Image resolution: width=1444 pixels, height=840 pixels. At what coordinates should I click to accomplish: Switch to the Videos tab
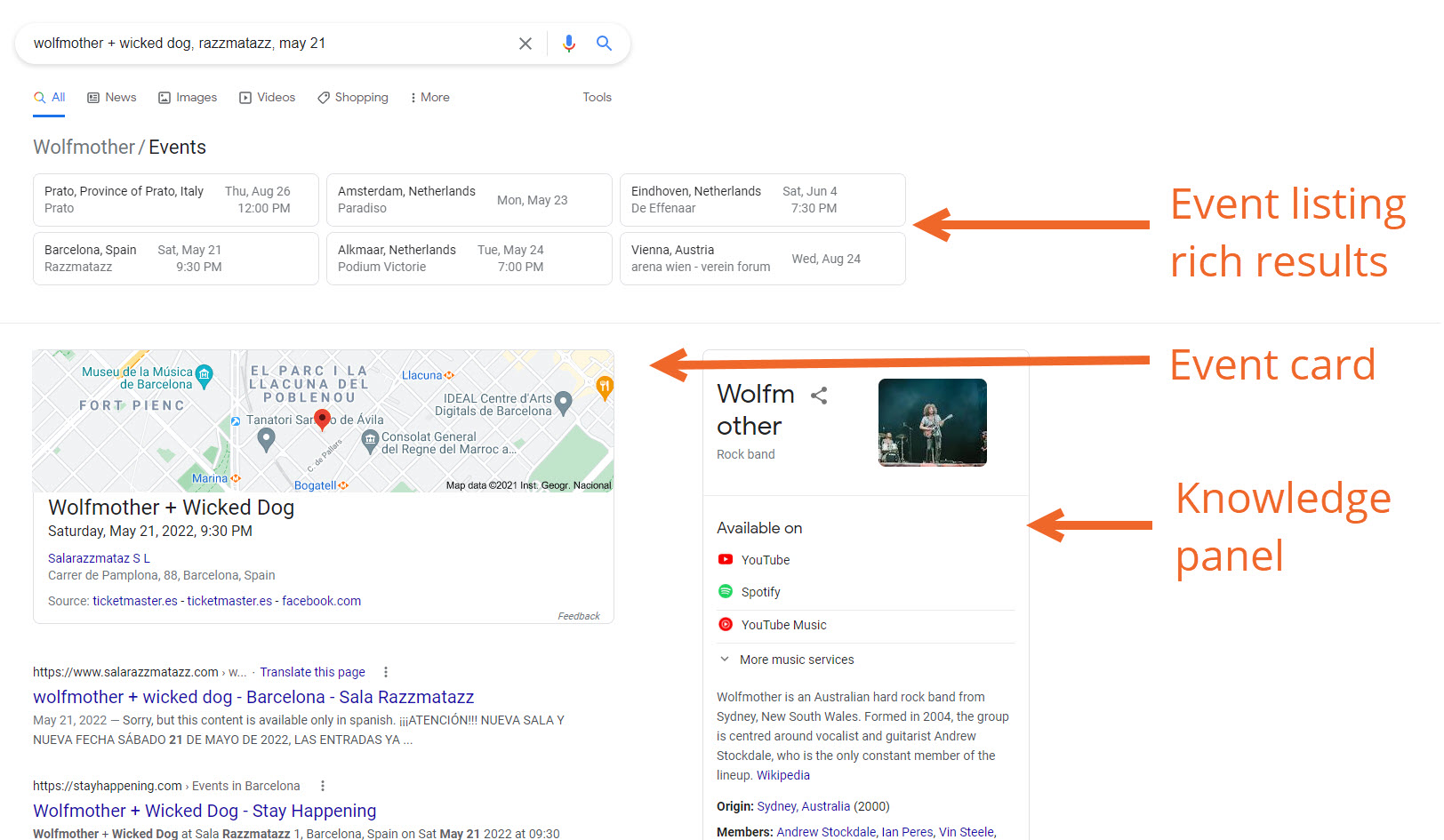268,97
